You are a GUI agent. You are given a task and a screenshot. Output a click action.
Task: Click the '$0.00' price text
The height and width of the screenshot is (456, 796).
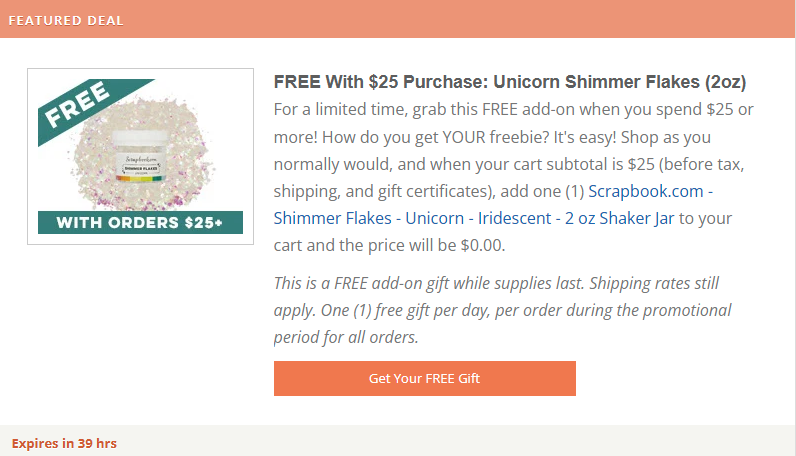tap(484, 246)
